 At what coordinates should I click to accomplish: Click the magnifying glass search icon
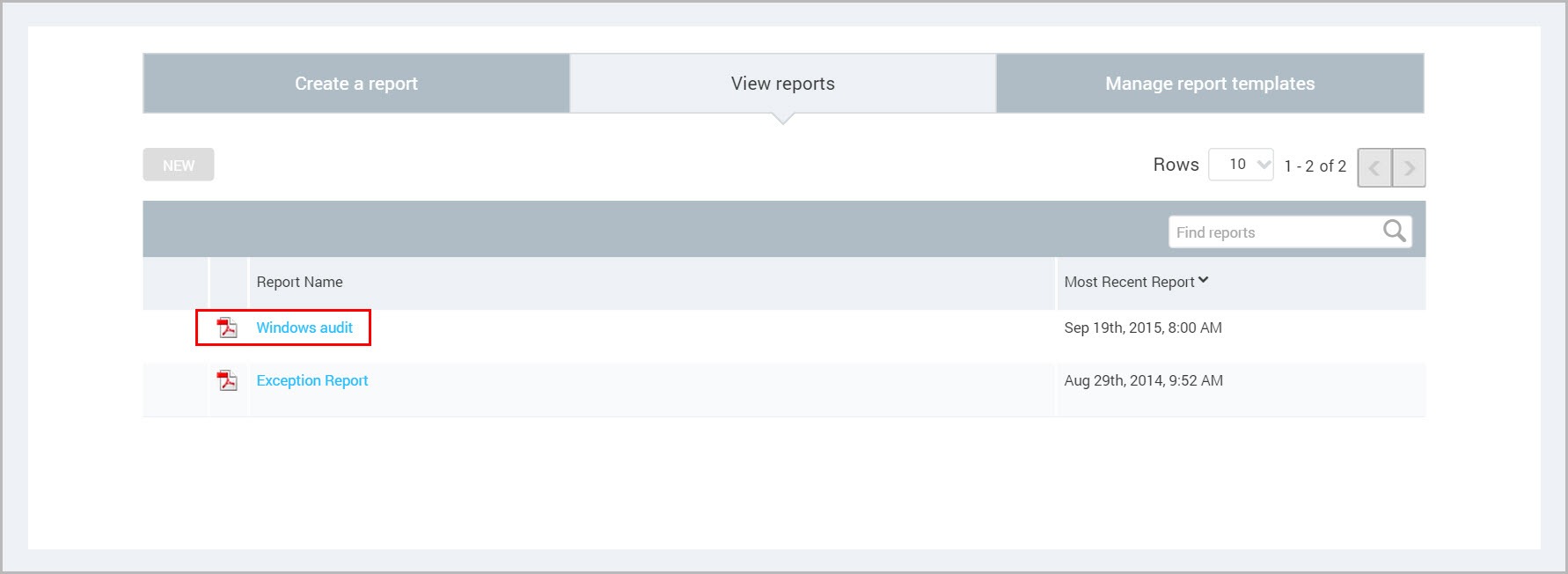coord(1394,232)
